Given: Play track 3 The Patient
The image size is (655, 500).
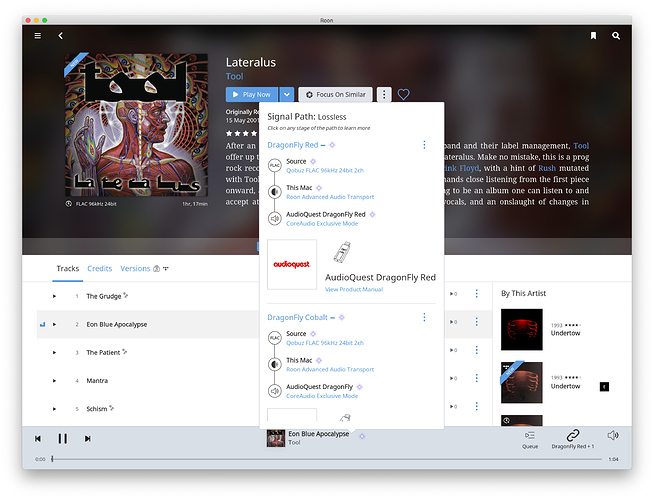Looking at the screenshot, I should (54, 353).
